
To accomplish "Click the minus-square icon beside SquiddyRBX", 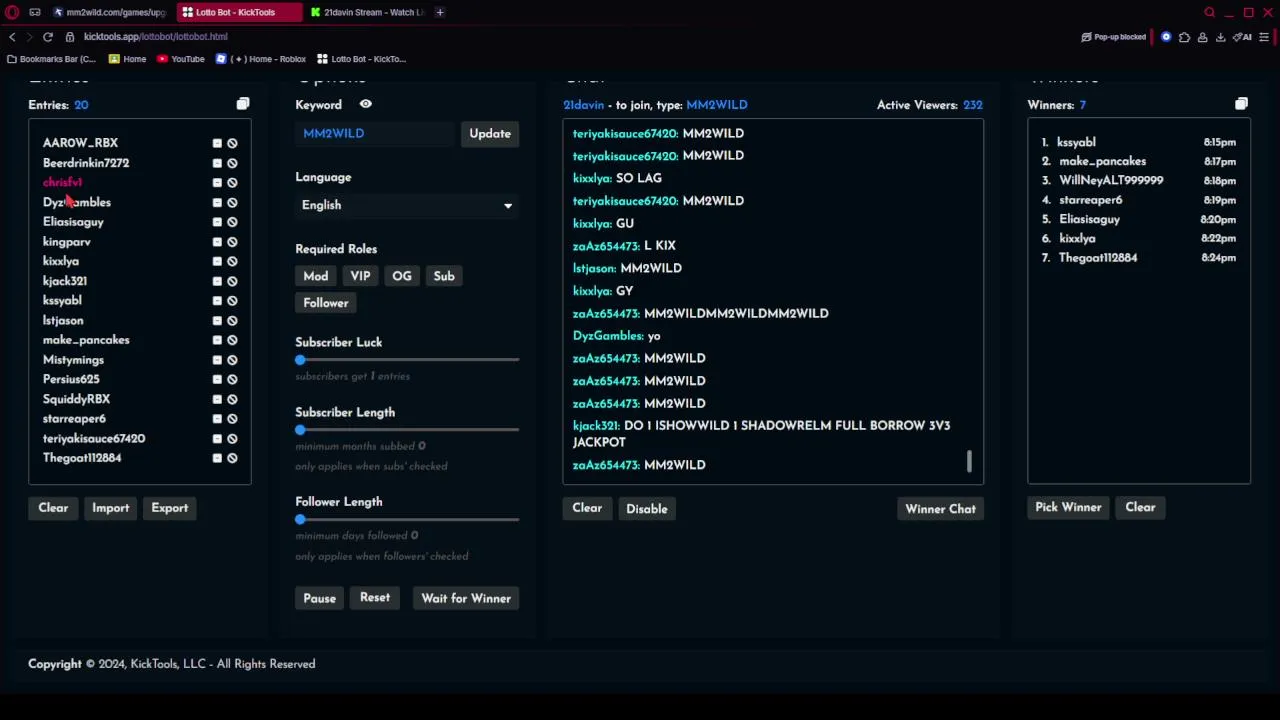I will point(217,399).
